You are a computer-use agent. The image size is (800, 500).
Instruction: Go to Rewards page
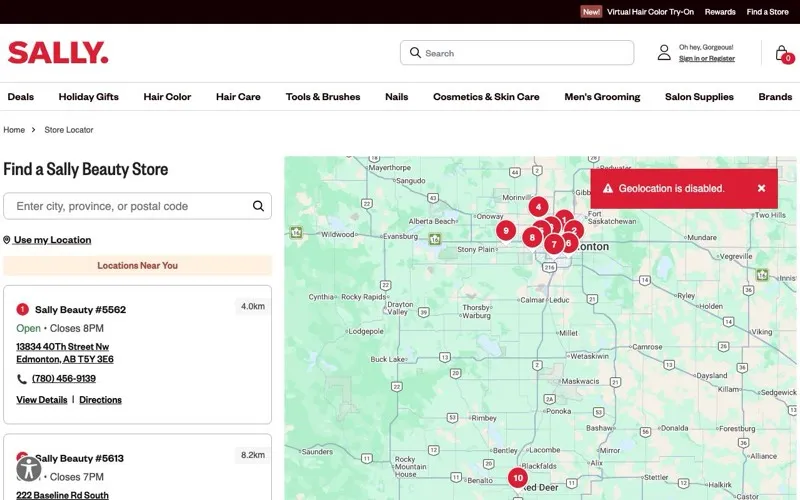[x=720, y=12]
